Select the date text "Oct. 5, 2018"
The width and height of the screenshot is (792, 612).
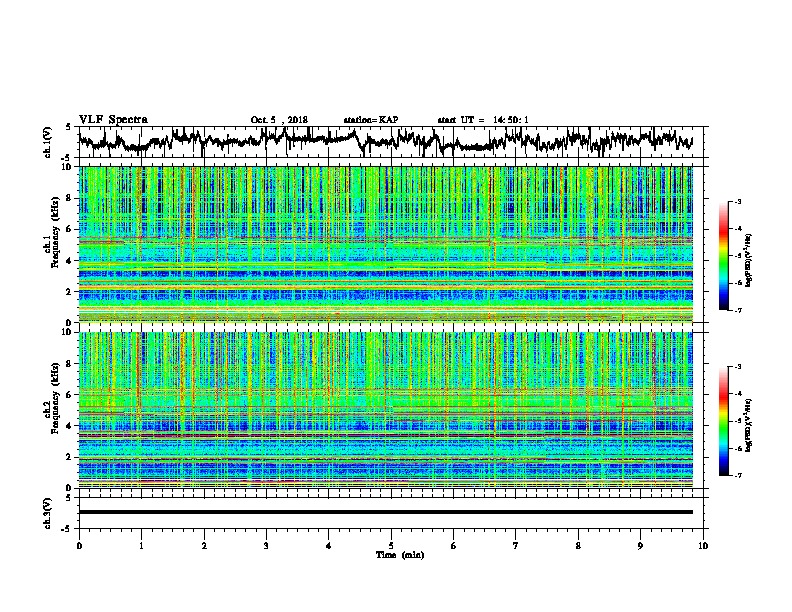coord(279,120)
